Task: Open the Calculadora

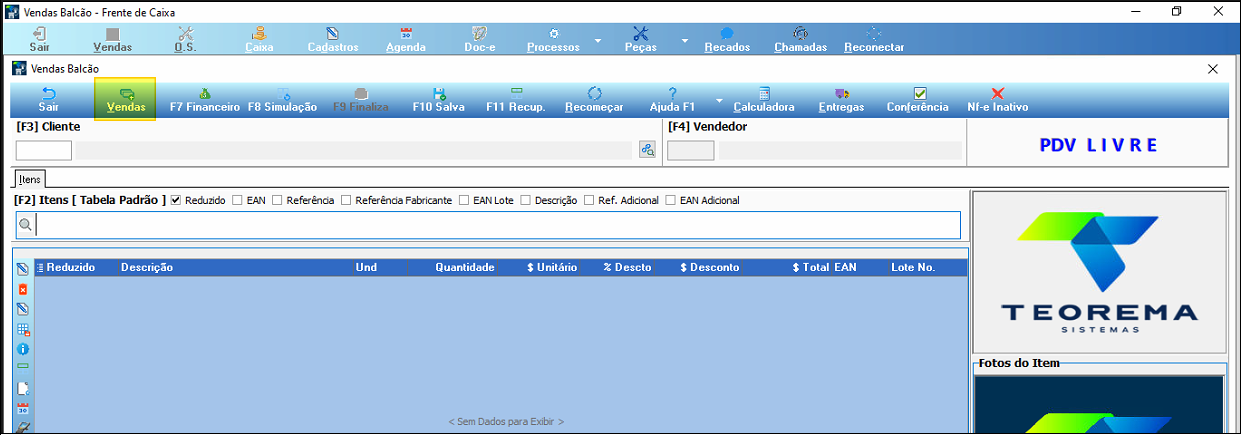Action: [x=764, y=99]
